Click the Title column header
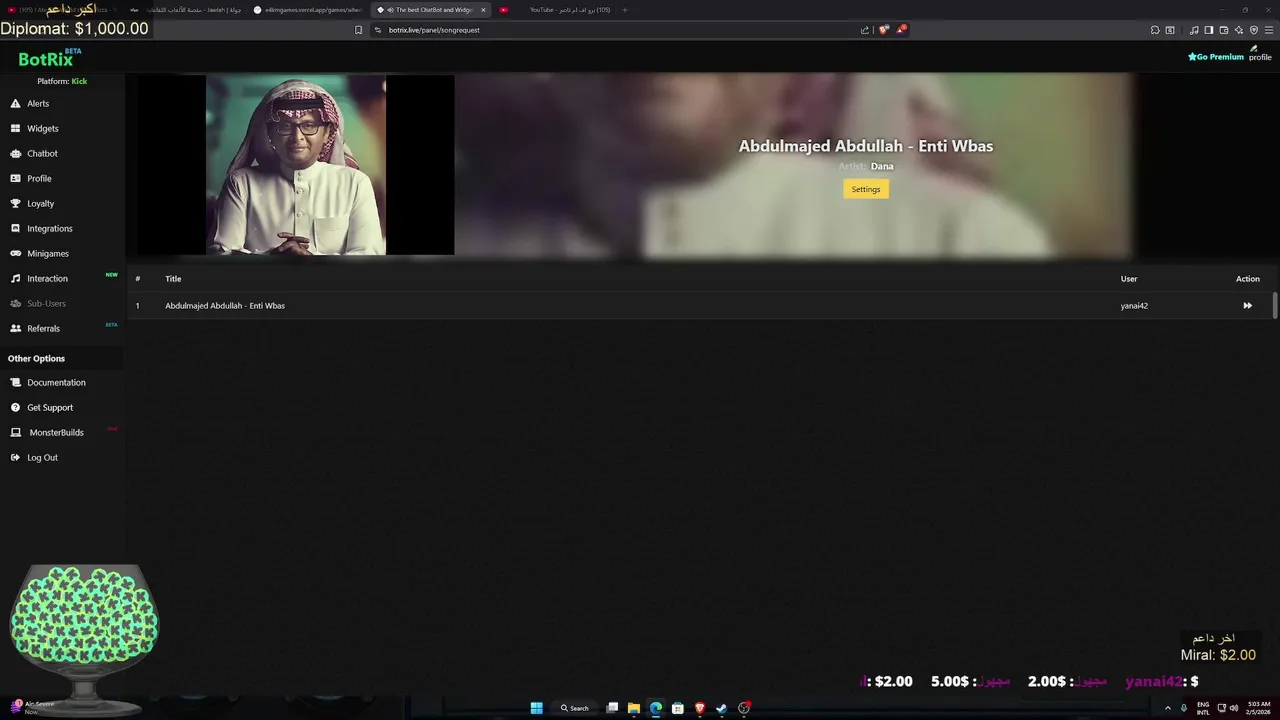Image resolution: width=1280 pixels, height=720 pixels. pos(173,279)
